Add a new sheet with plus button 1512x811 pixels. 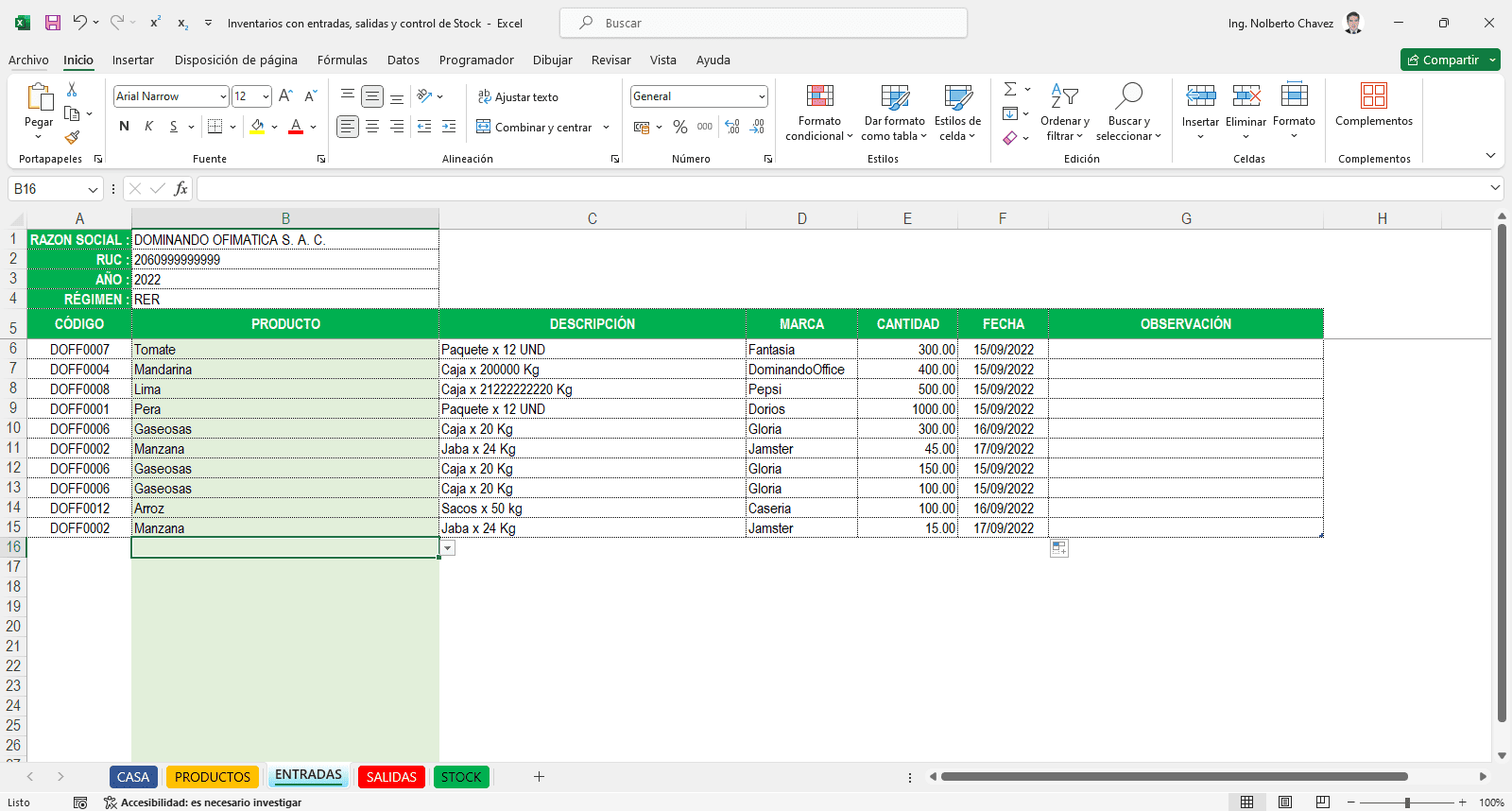[539, 777]
